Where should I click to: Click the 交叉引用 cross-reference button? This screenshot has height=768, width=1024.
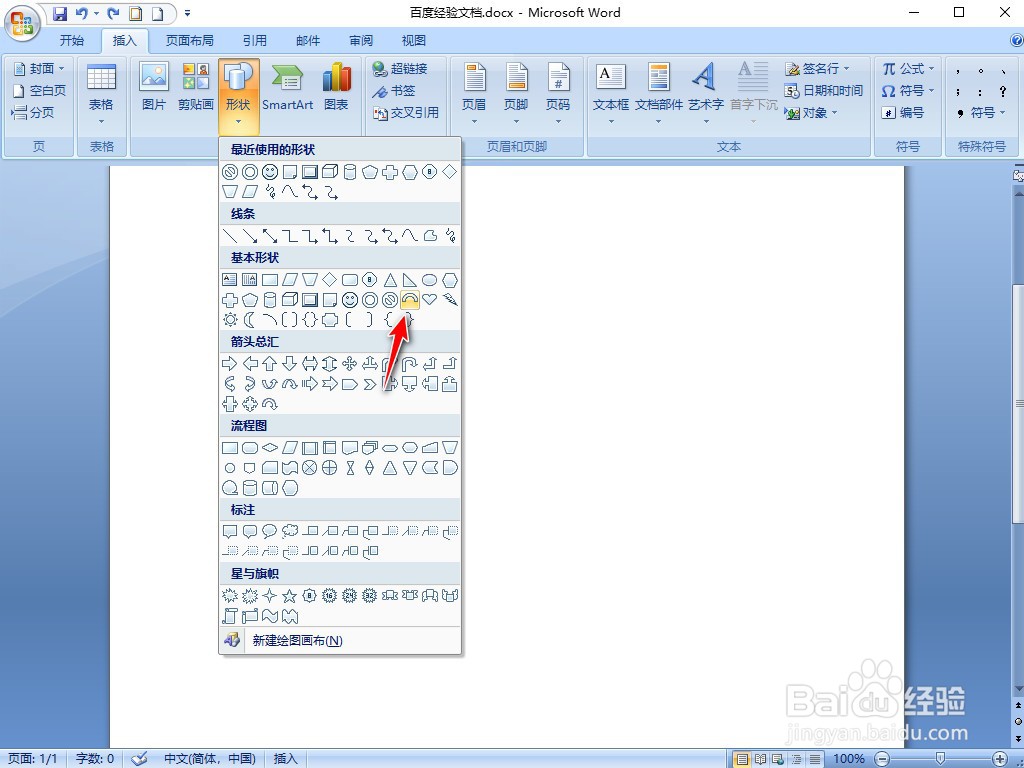[406, 113]
